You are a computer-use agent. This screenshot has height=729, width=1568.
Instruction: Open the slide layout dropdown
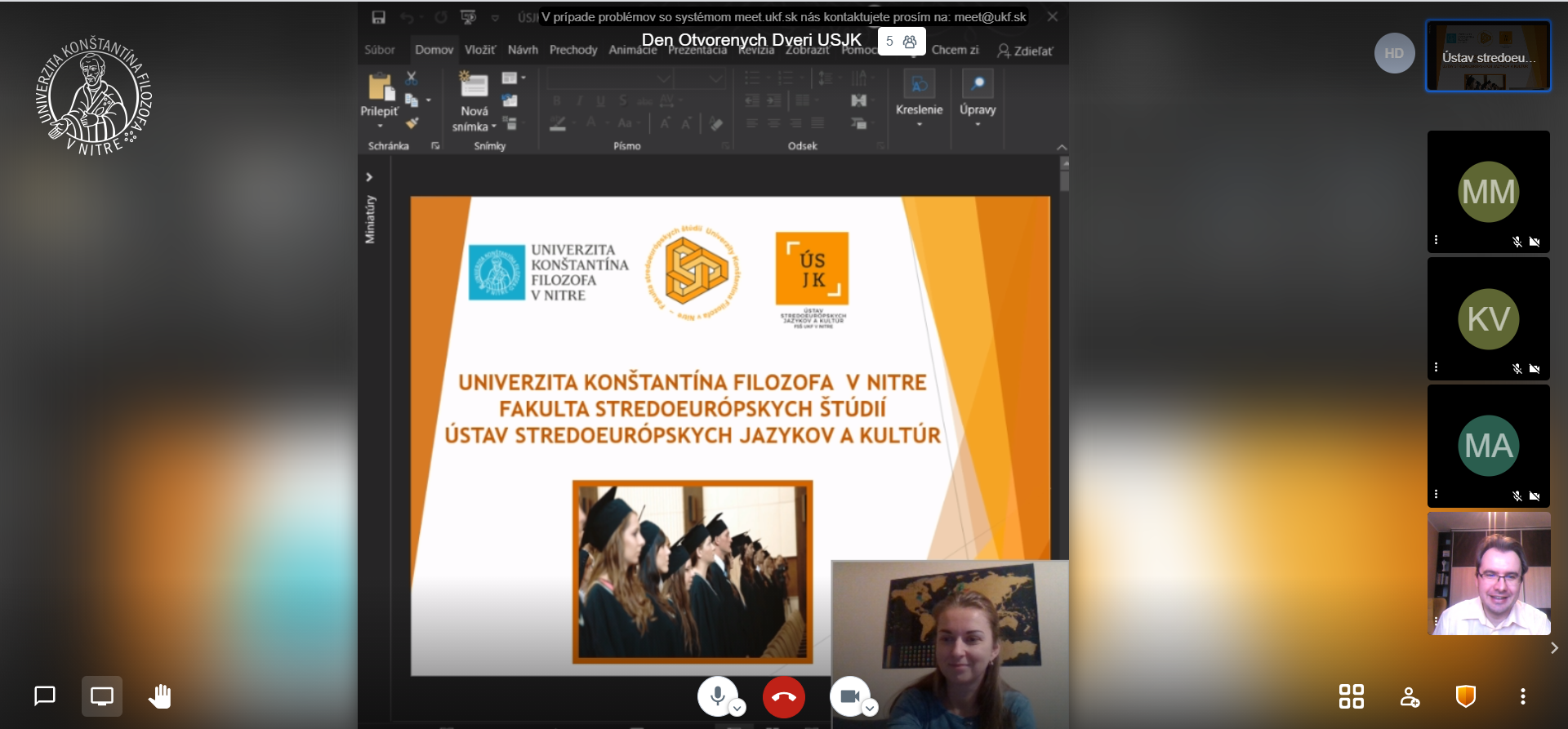pos(513,78)
